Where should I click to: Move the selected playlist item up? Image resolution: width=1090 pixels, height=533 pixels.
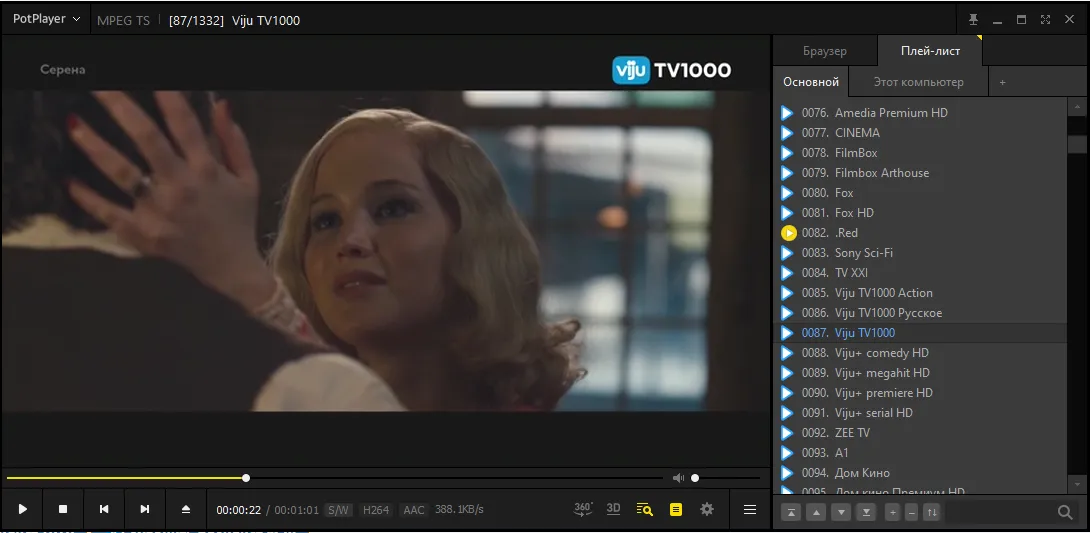click(x=816, y=513)
